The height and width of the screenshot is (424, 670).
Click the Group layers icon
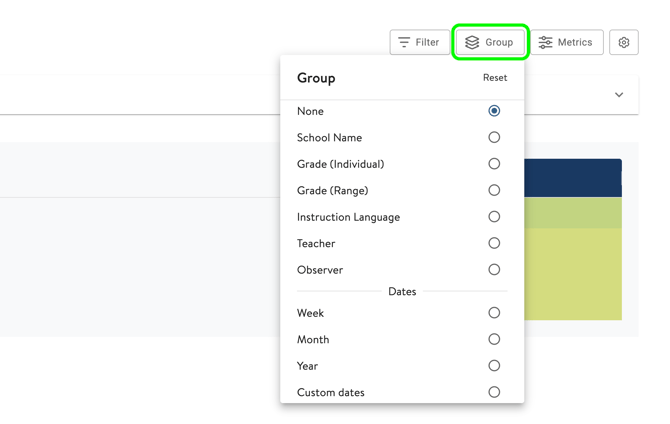472,42
